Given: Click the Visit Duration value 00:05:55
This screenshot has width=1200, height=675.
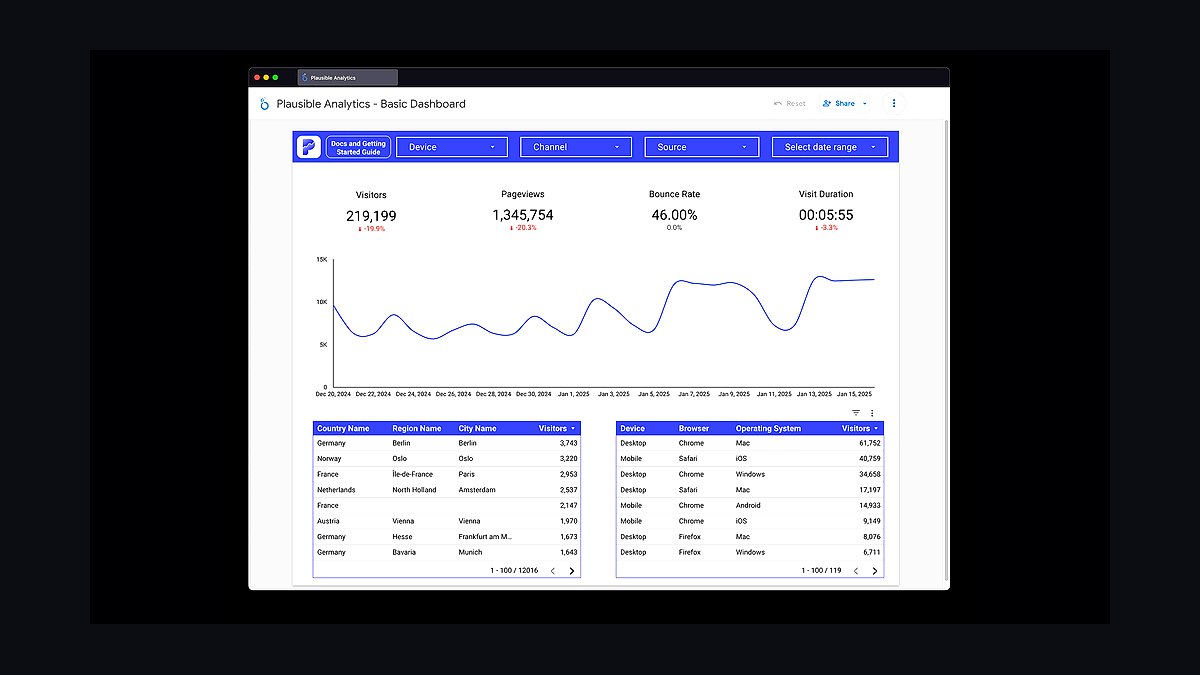Looking at the screenshot, I should pos(826,215).
